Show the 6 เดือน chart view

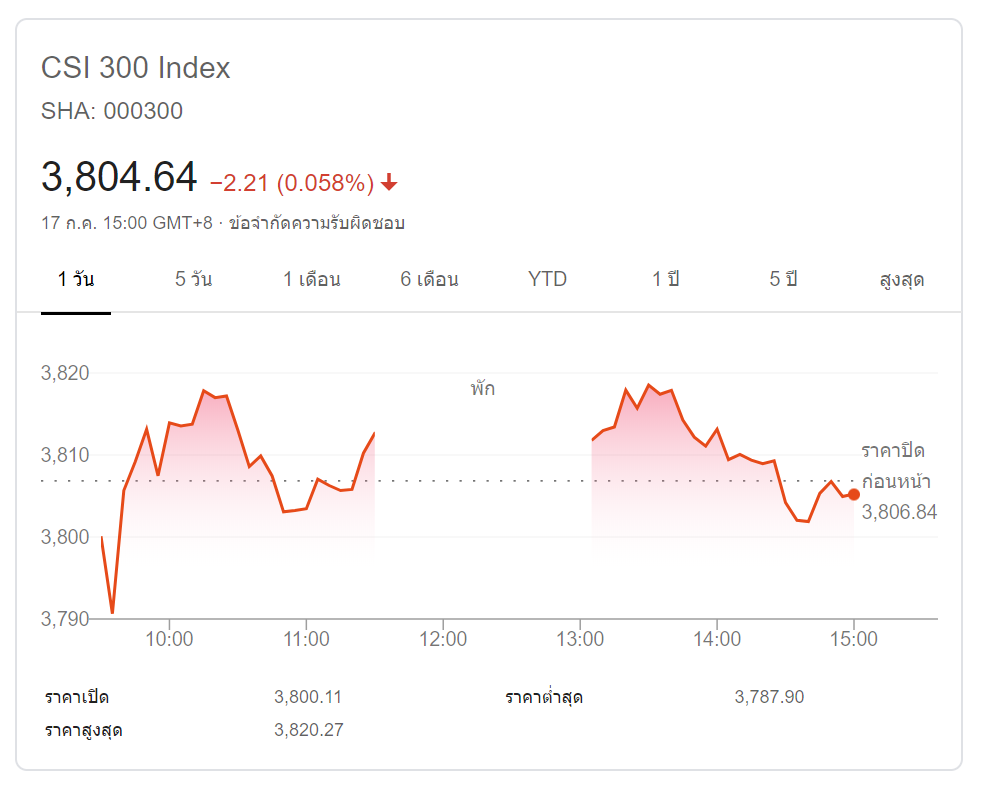pos(429,279)
